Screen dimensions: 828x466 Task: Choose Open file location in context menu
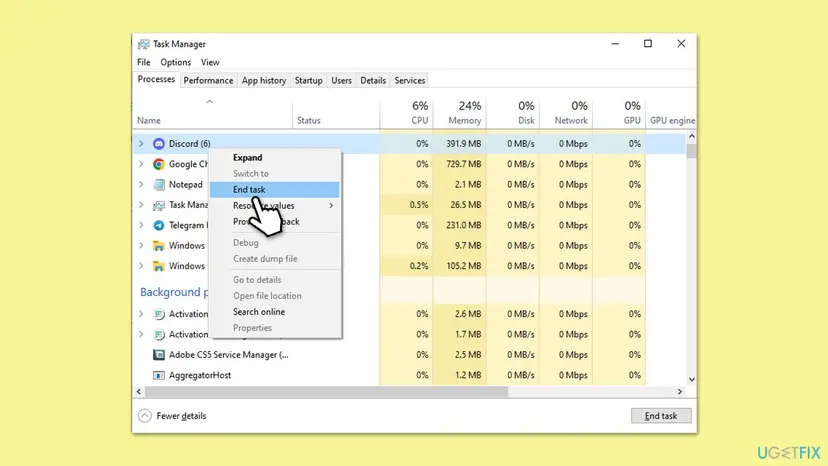pyautogui.click(x=275, y=296)
